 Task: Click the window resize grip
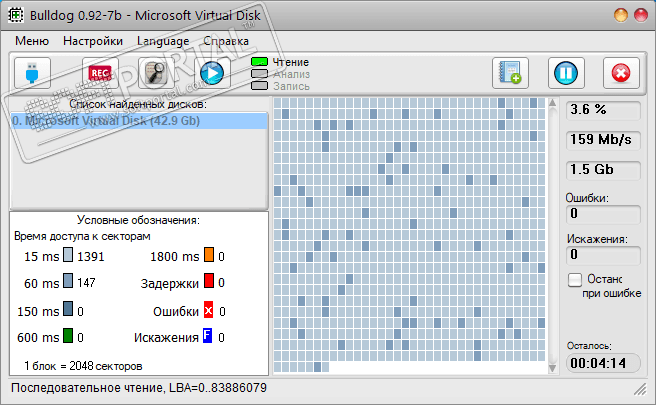coord(640,390)
